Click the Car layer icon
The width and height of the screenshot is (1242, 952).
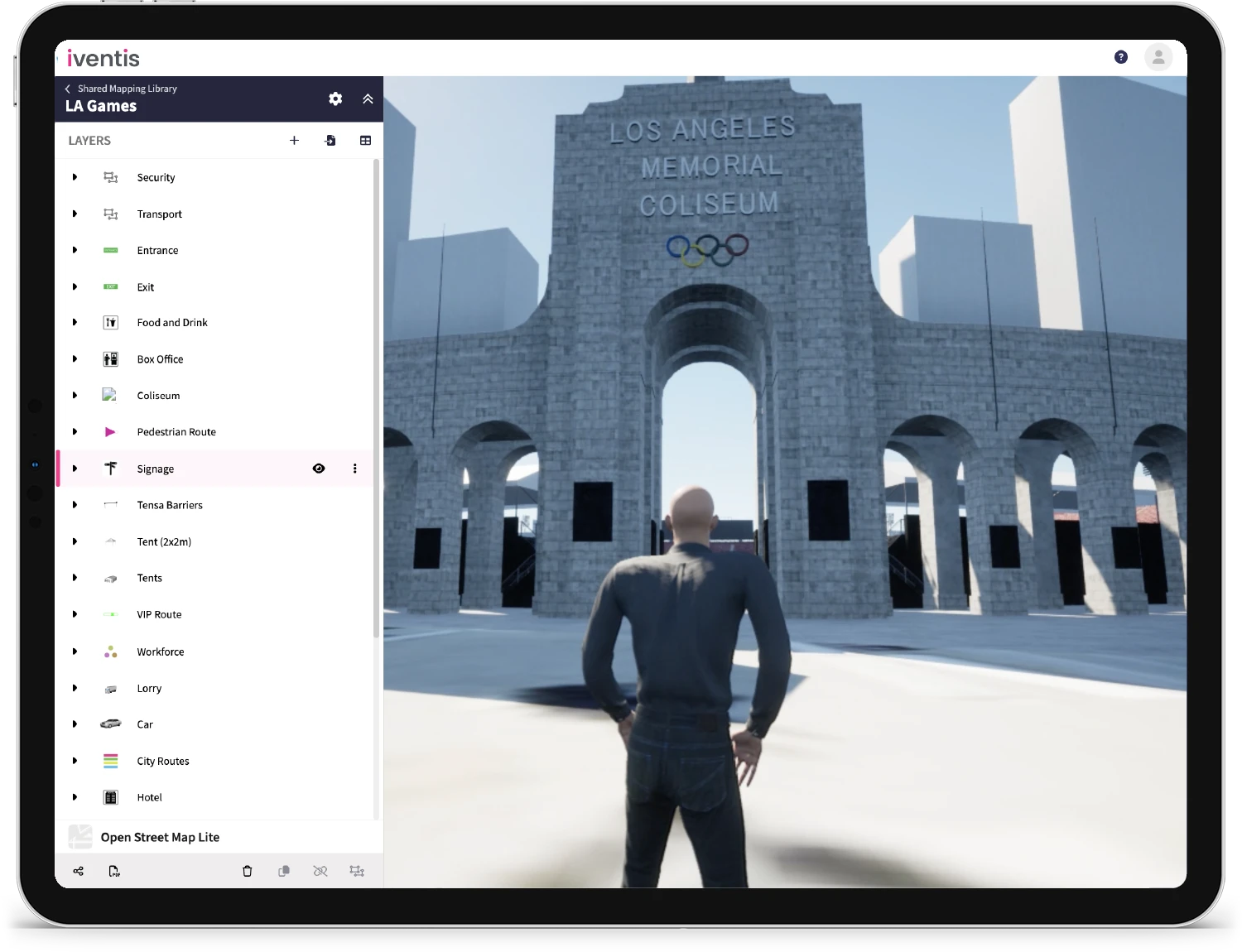[110, 724]
